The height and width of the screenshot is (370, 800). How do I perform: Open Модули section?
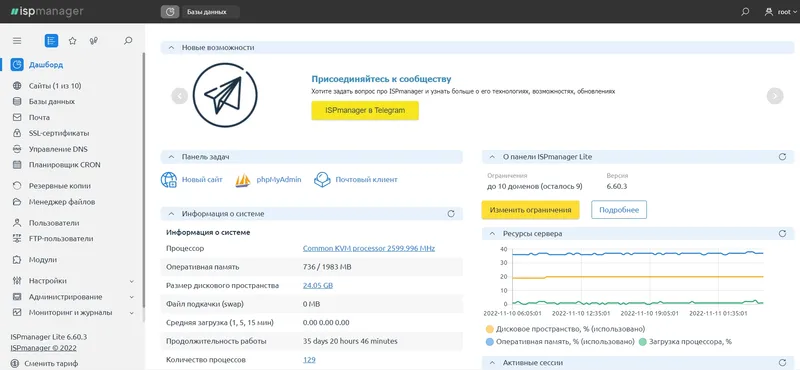coord(43,260)
